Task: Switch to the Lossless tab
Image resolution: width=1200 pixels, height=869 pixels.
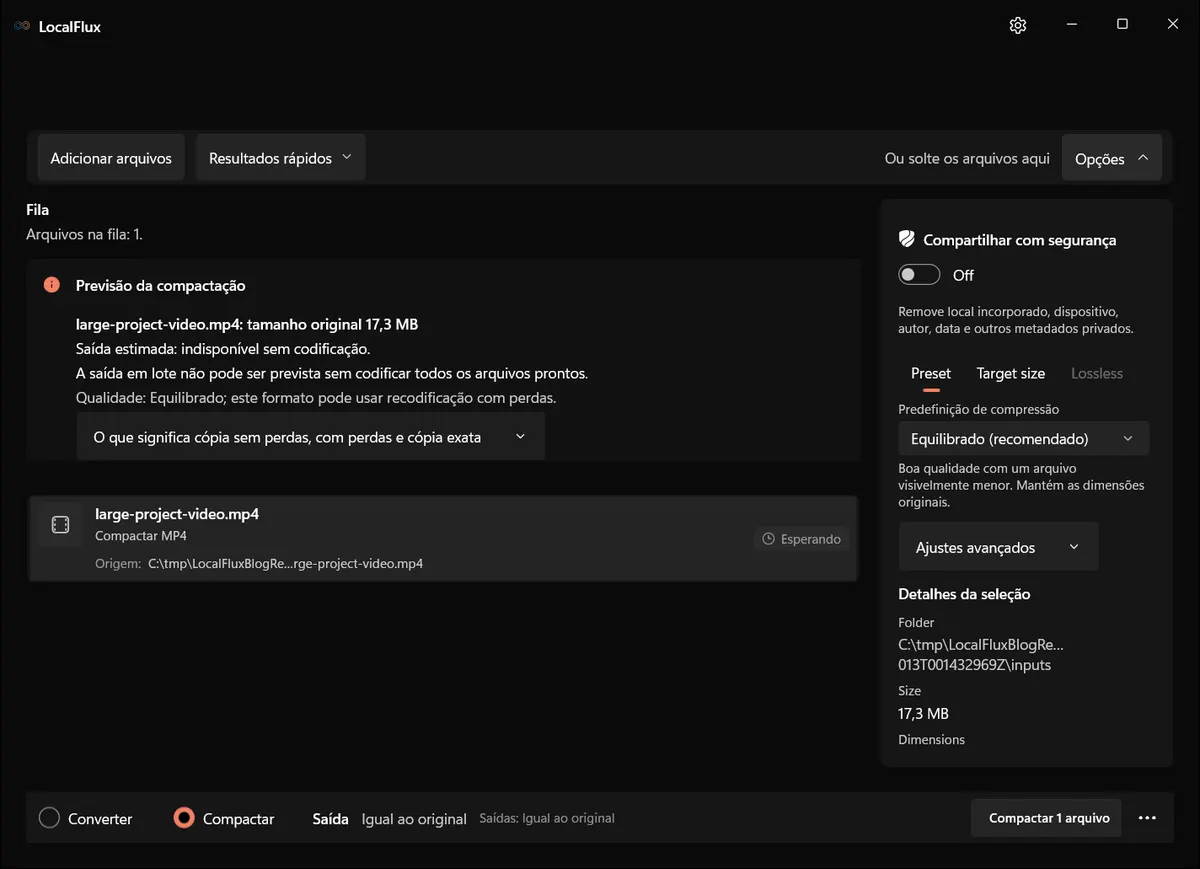Action: (1097, 374)
